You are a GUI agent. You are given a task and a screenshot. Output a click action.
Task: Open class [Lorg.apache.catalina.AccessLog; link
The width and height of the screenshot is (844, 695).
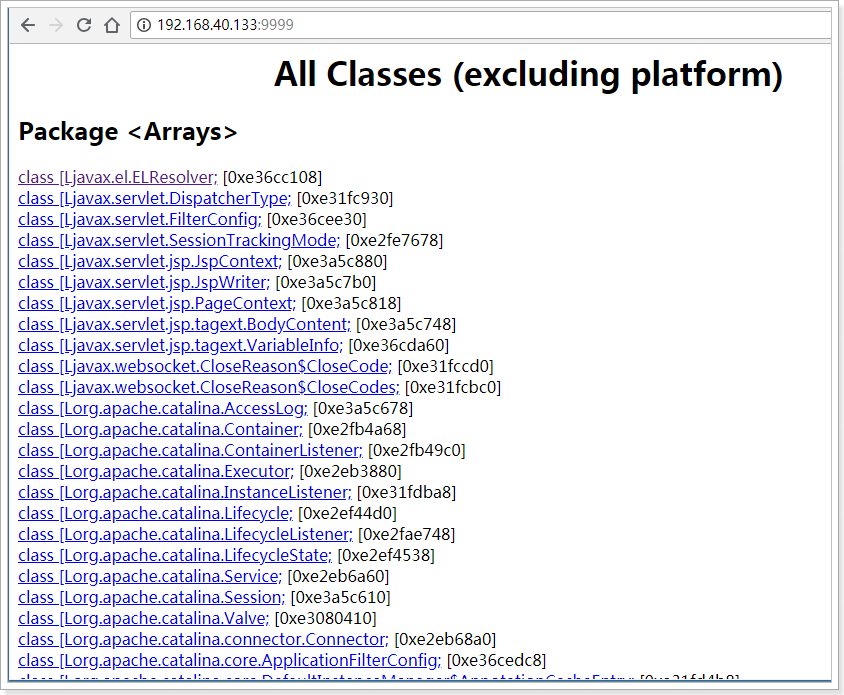pos(163,408)
